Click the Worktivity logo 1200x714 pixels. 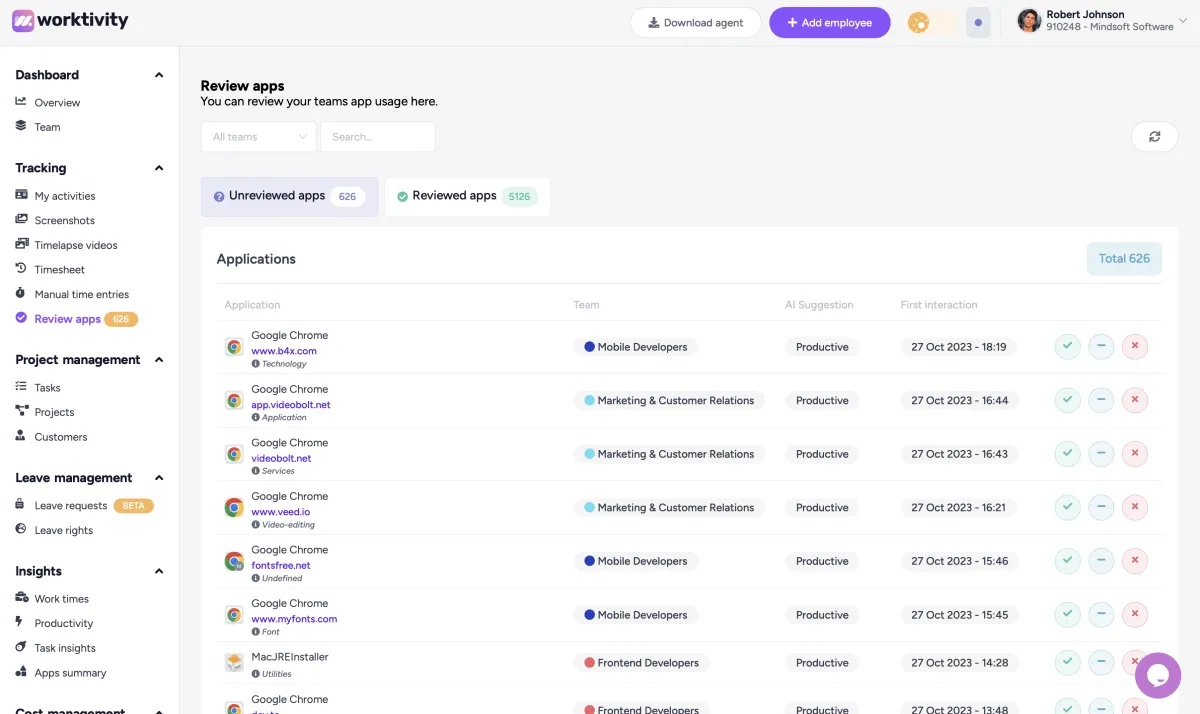(x=70, y=21)
